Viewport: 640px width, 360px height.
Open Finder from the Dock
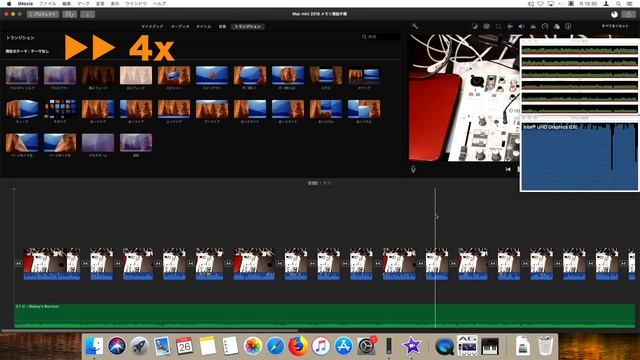94,346
